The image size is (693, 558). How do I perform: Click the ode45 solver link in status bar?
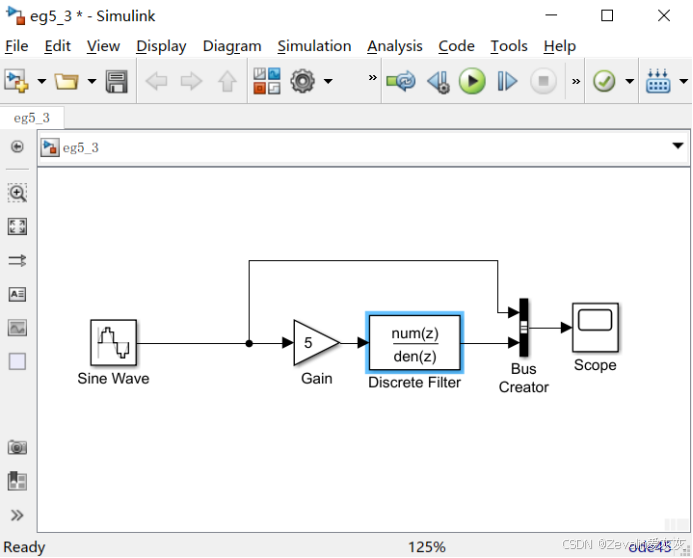650,547
